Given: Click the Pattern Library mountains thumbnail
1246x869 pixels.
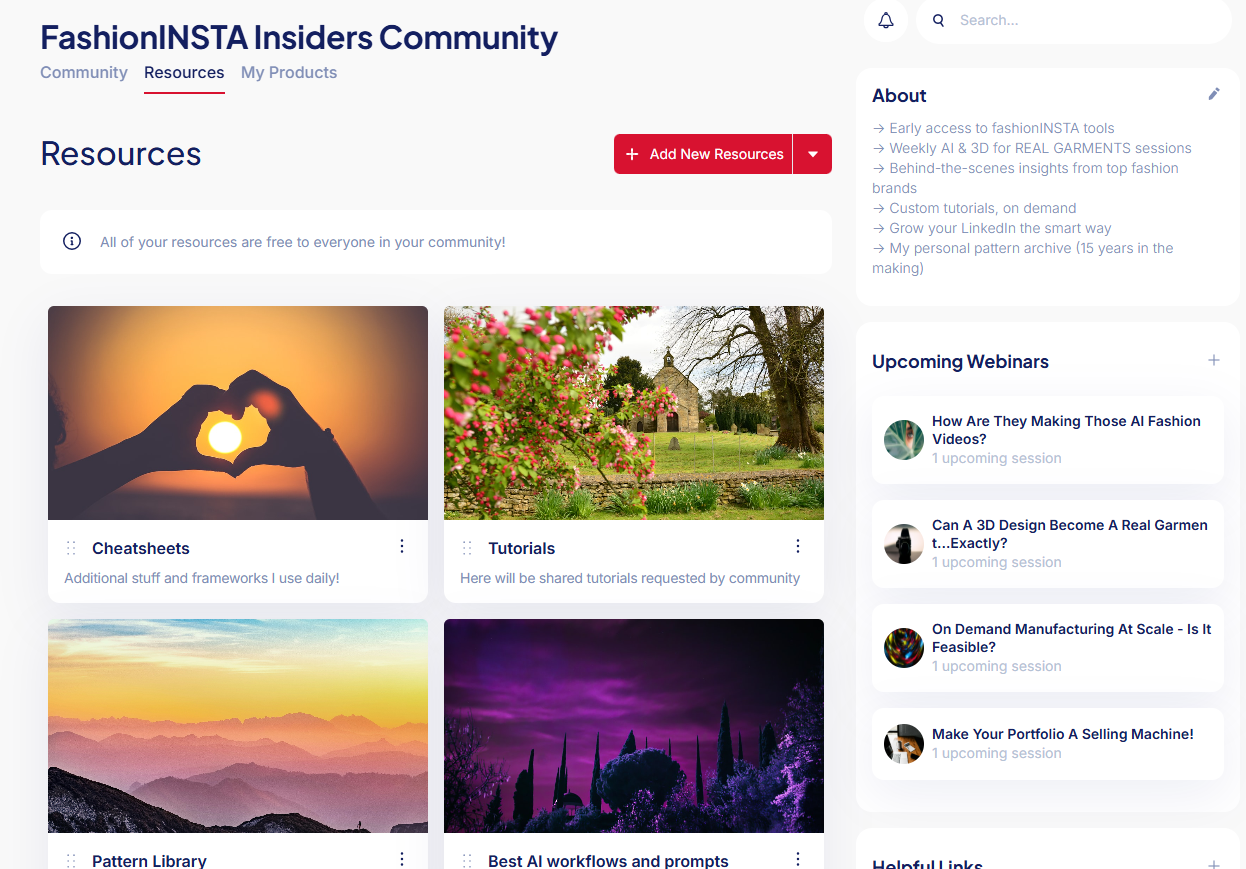Looking at the screenshot, I should point(238,726).
